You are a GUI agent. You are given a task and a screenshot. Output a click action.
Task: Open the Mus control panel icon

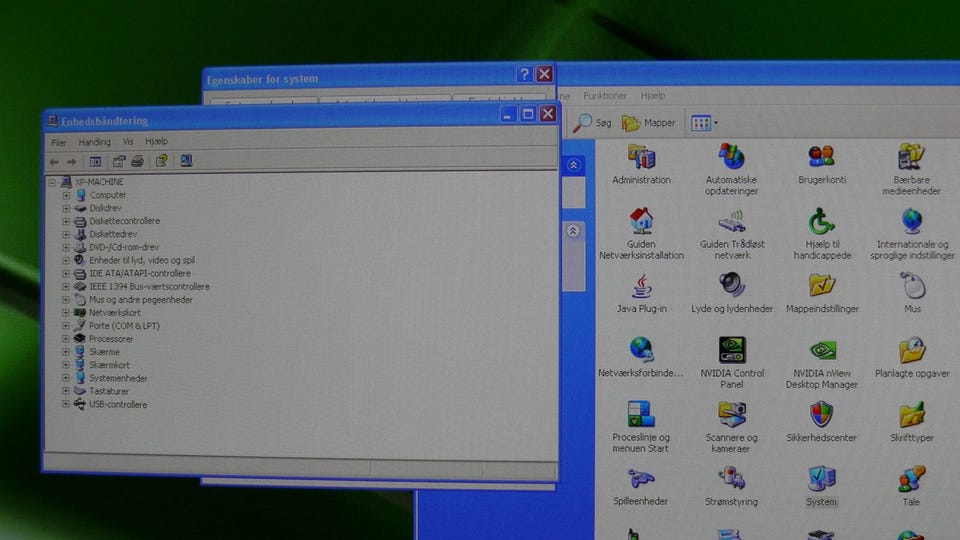(x=912, y=285)
